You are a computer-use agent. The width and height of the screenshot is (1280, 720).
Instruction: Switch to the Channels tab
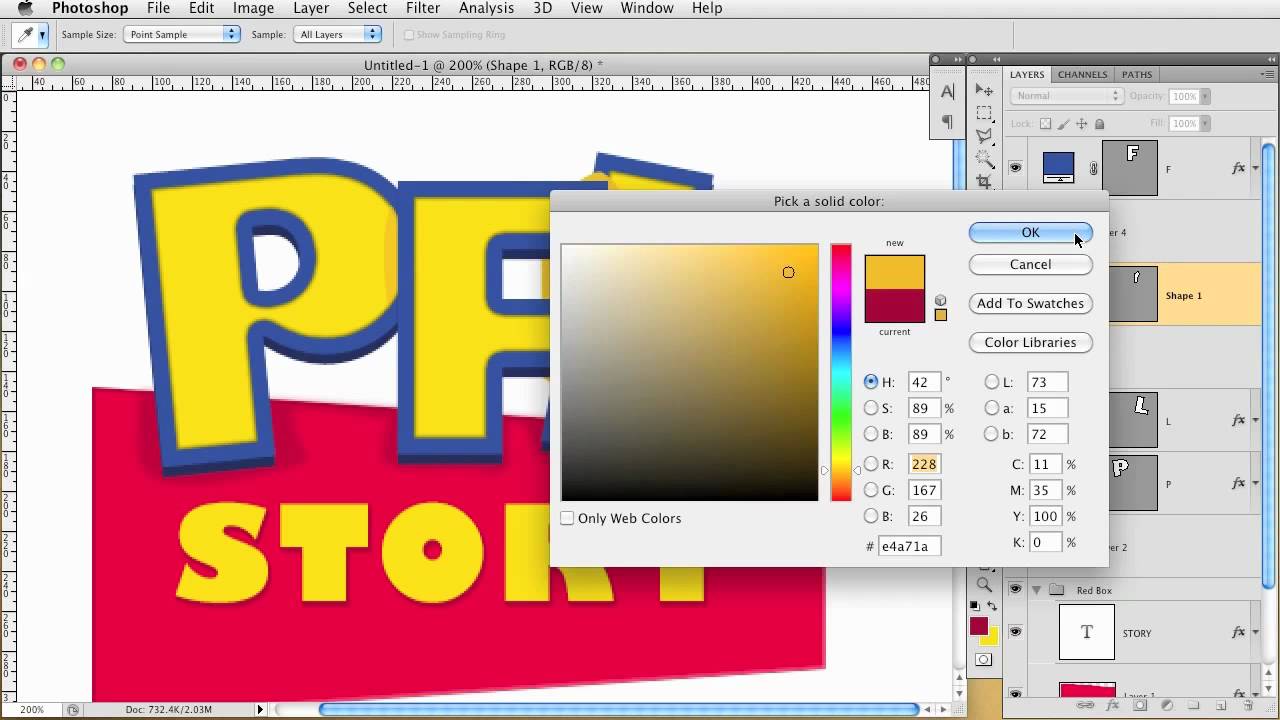(x=1082, y=74)
